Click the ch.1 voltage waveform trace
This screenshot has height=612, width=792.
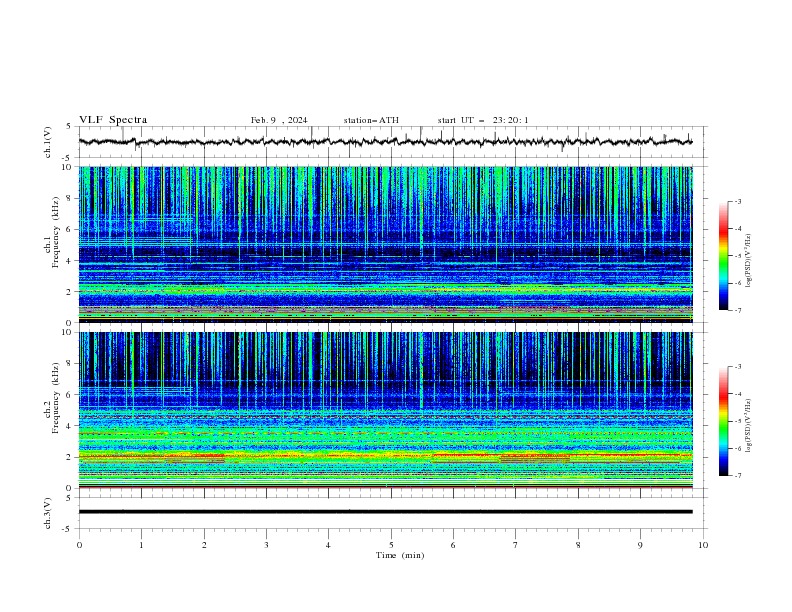385,142
